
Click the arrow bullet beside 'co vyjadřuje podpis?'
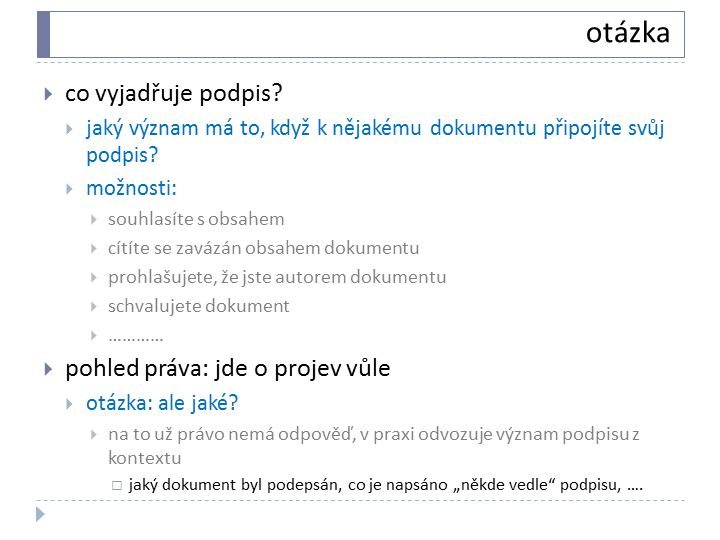(48, 94)
